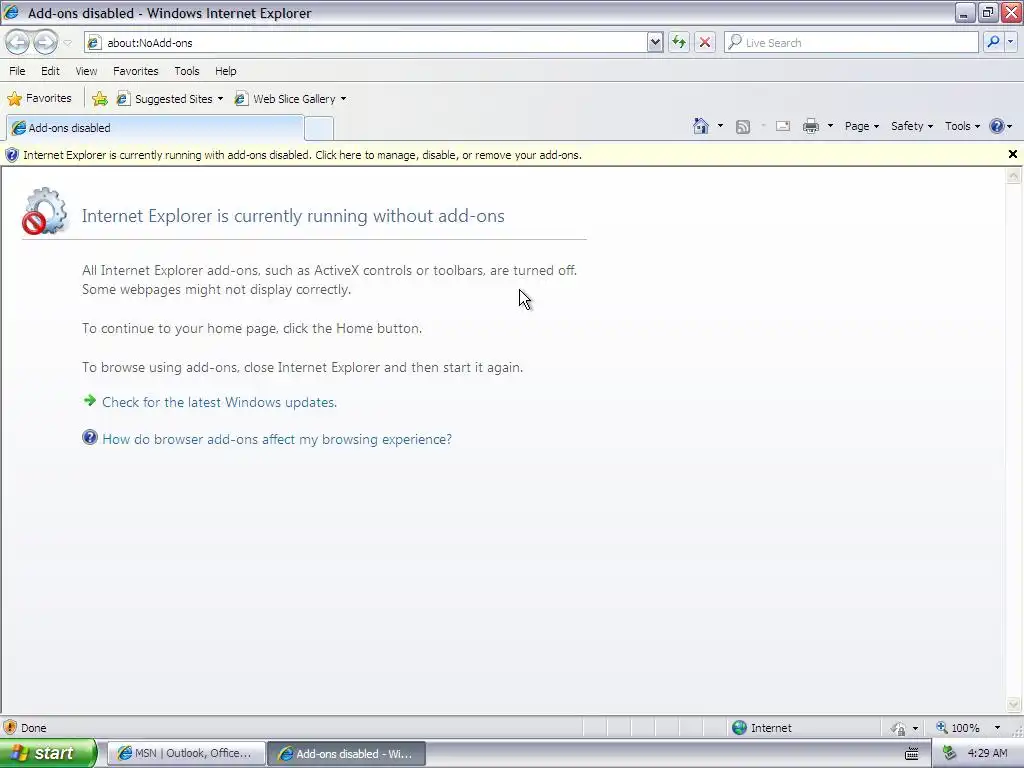The height and width of the screenshot is (768, 1024).
Task: Click the Home icon in command bar
Action: 701,126
